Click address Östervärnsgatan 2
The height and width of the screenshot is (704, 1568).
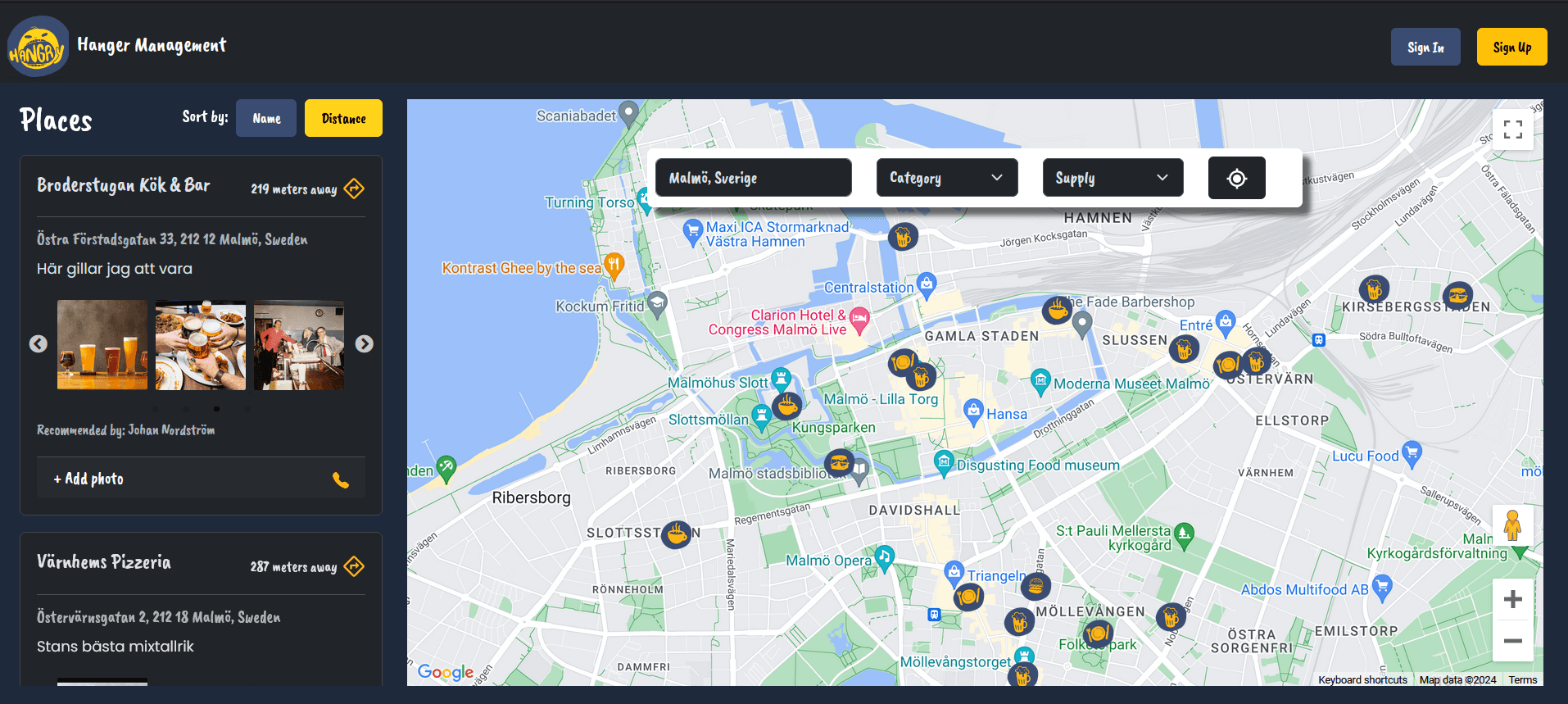coord(158,617)
